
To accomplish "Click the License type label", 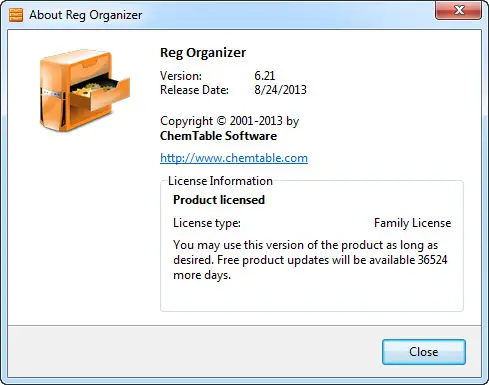I will tap(207, 223).
